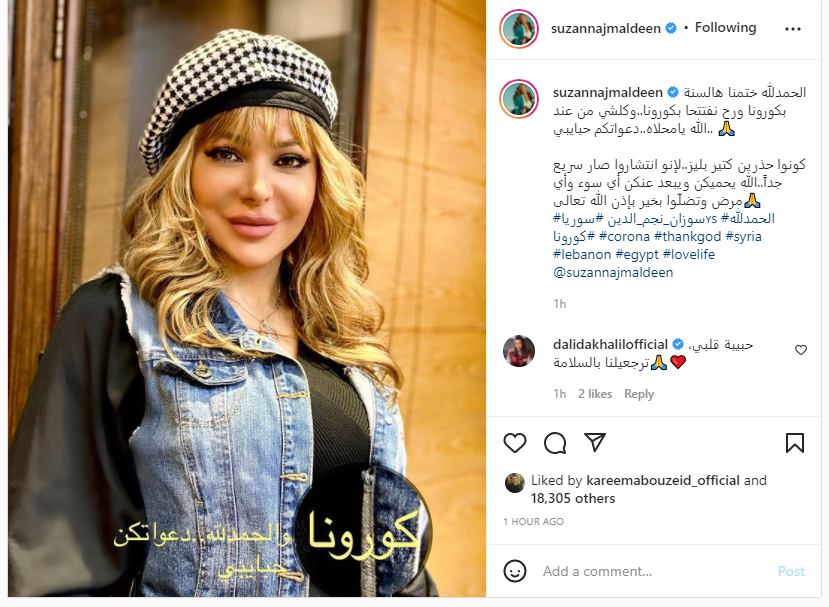Like the post with heart icon
Image resolution: width=829 pixels, height=607 pixels.
(514, 443)
